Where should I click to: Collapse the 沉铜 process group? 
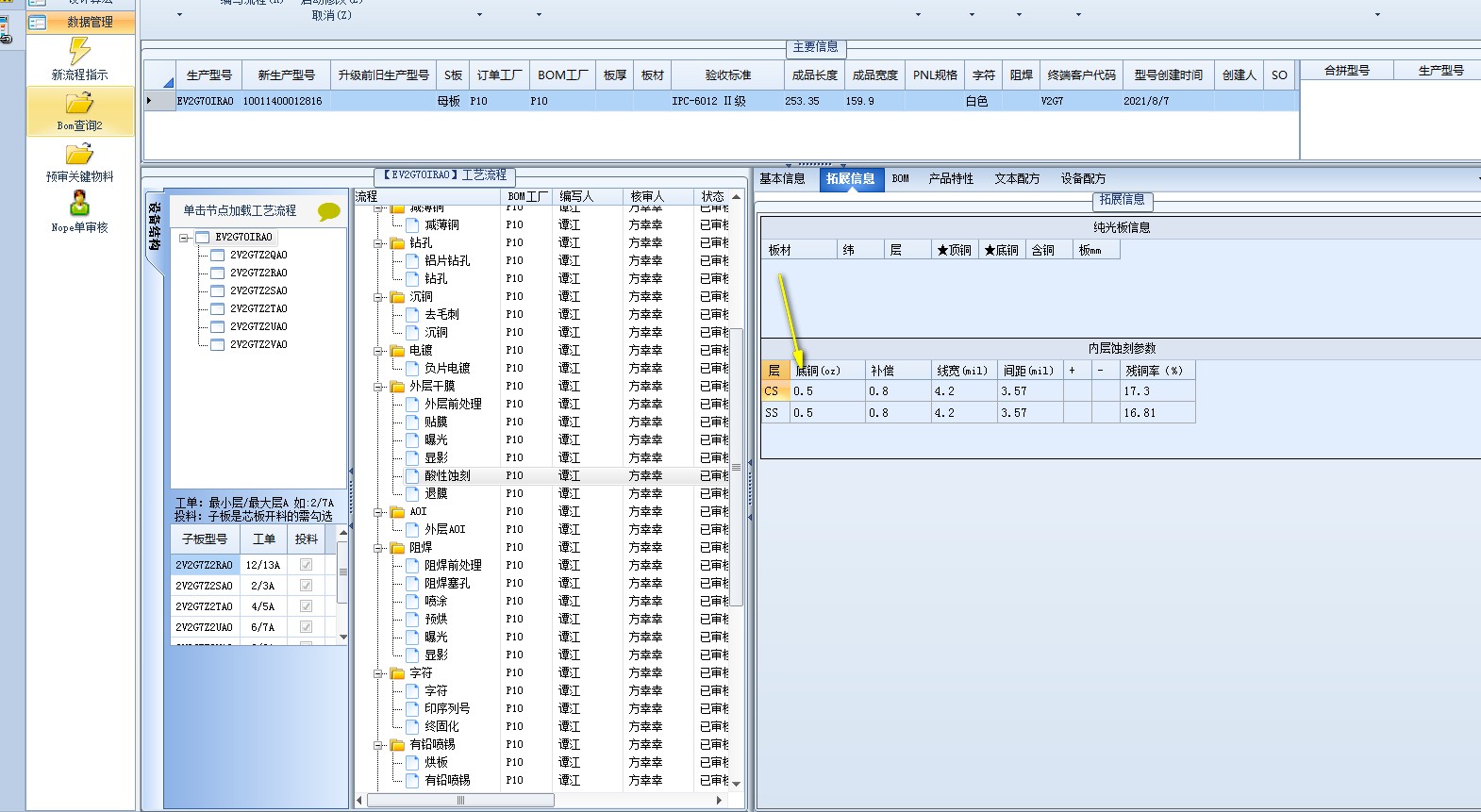(379, 297)
